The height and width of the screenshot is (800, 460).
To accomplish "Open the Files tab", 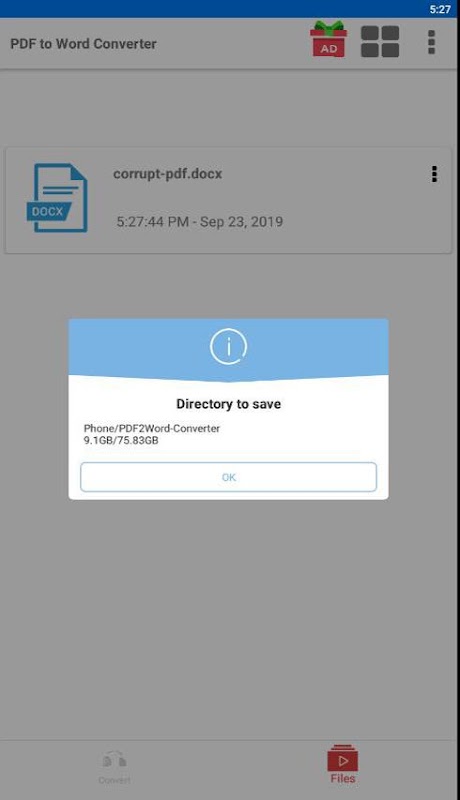I will pos(343,765).
